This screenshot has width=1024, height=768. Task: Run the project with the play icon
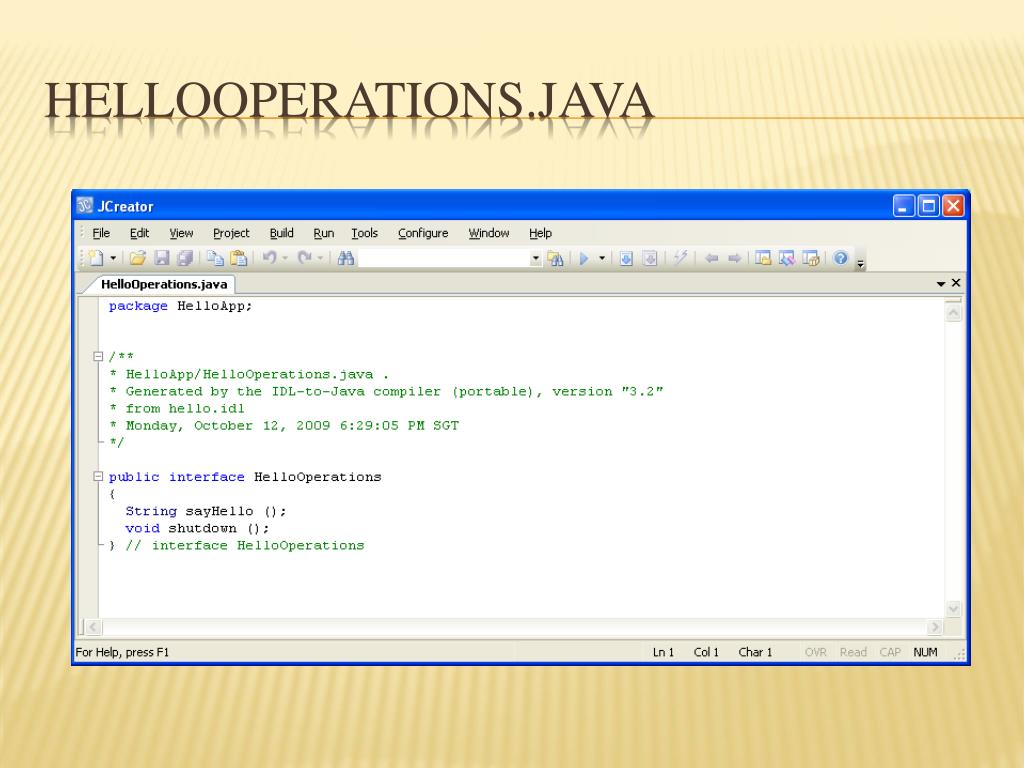click(584, 258)
